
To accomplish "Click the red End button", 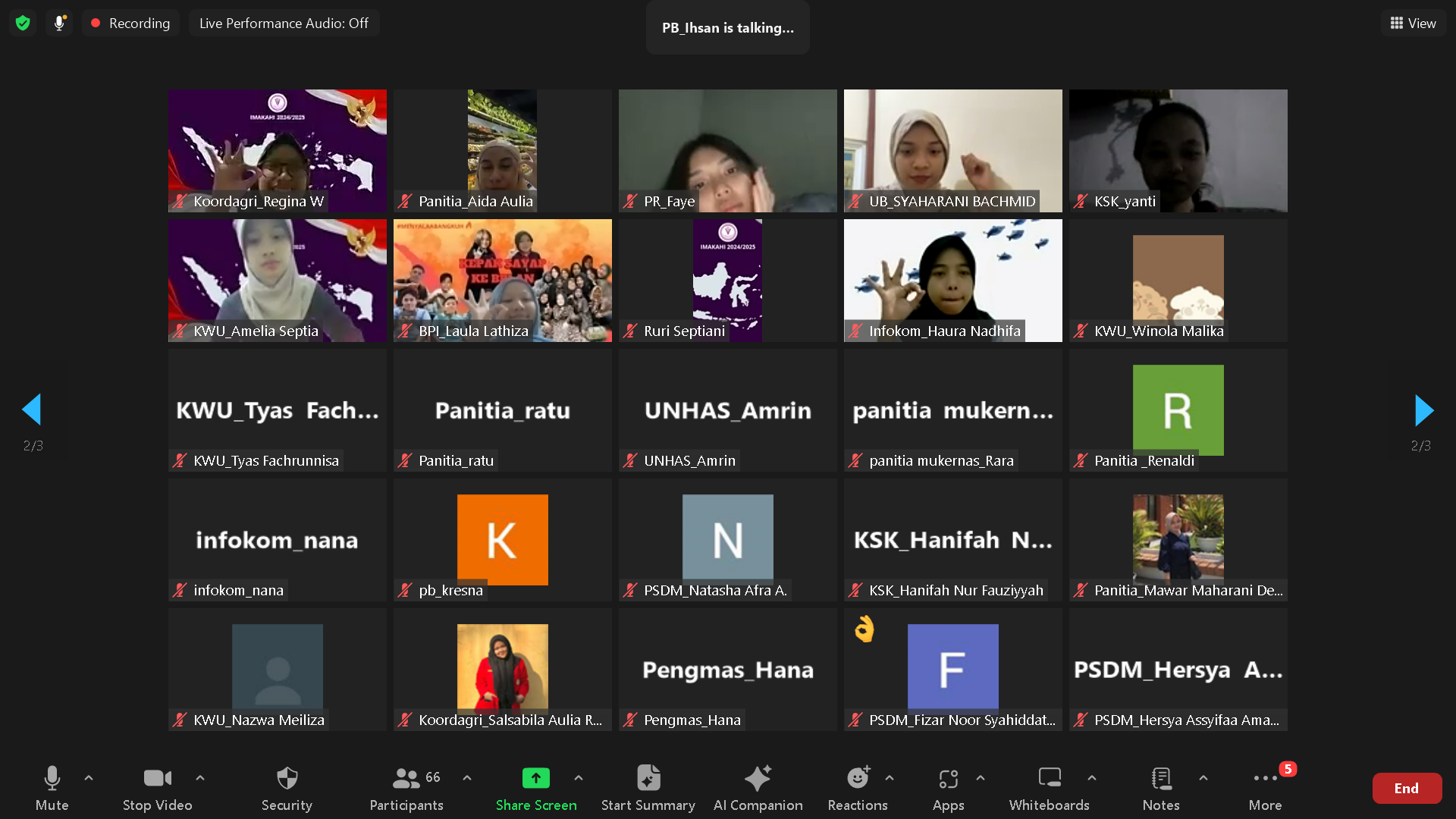I will pos(1406,788).
